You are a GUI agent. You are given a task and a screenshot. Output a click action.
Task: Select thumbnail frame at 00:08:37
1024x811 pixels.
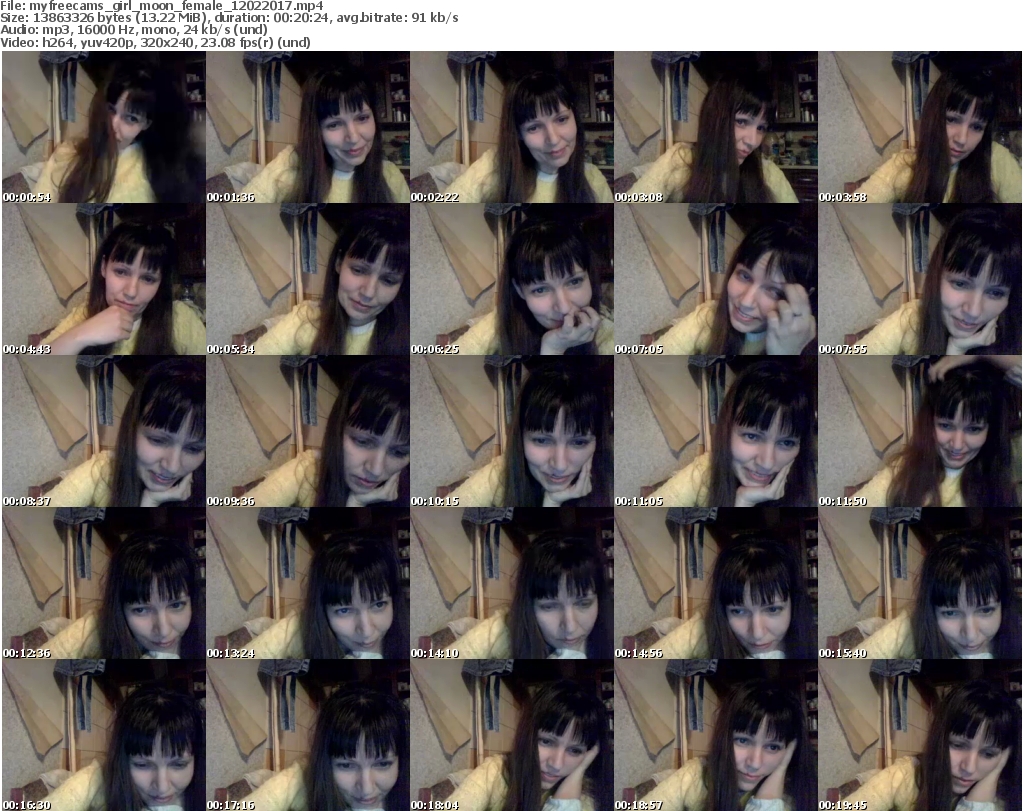pos(104,432)
